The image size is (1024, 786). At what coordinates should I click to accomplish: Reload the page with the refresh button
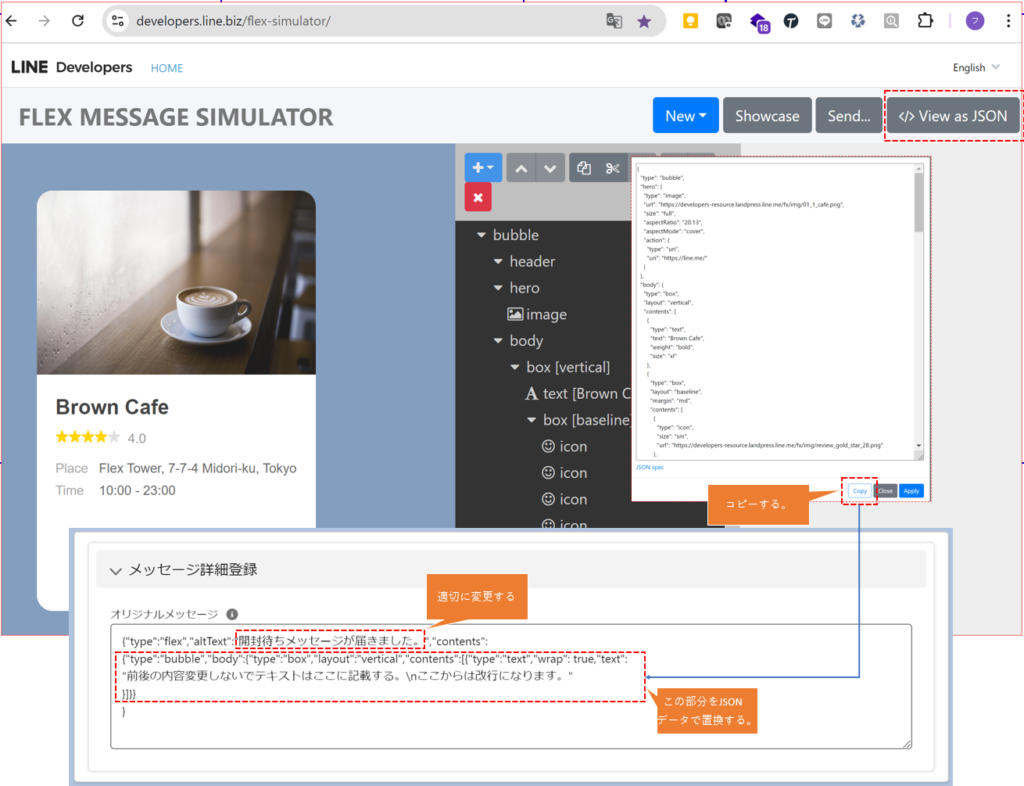[77, 21]
